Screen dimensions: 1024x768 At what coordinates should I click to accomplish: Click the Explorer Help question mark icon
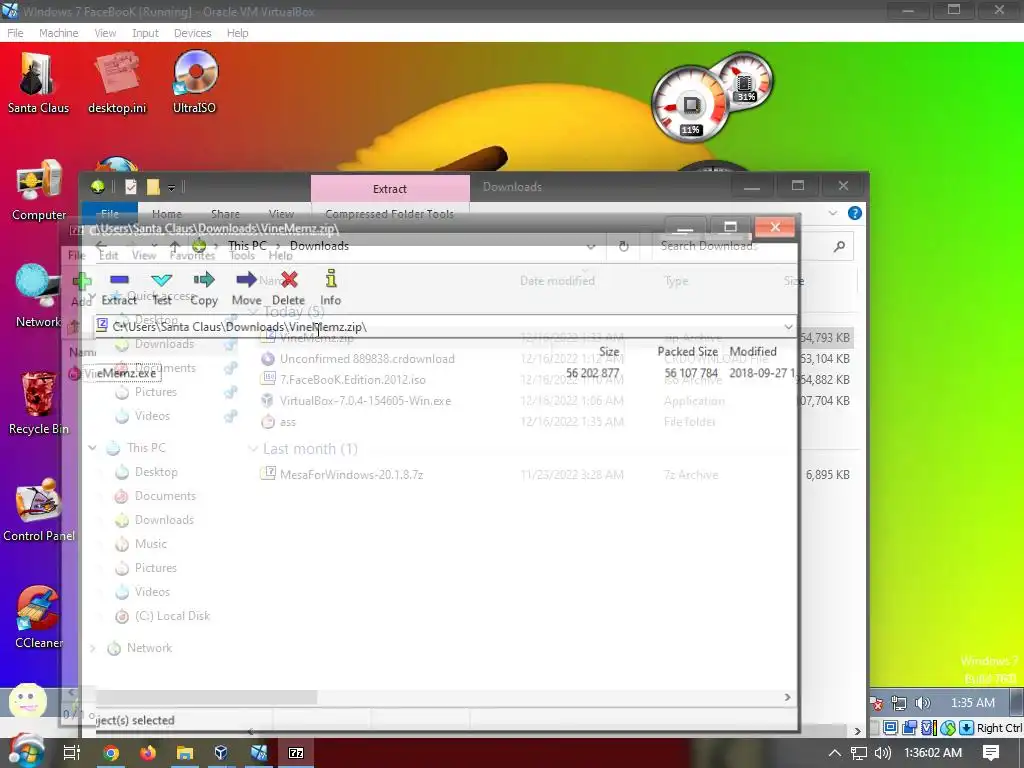(854, 213)
